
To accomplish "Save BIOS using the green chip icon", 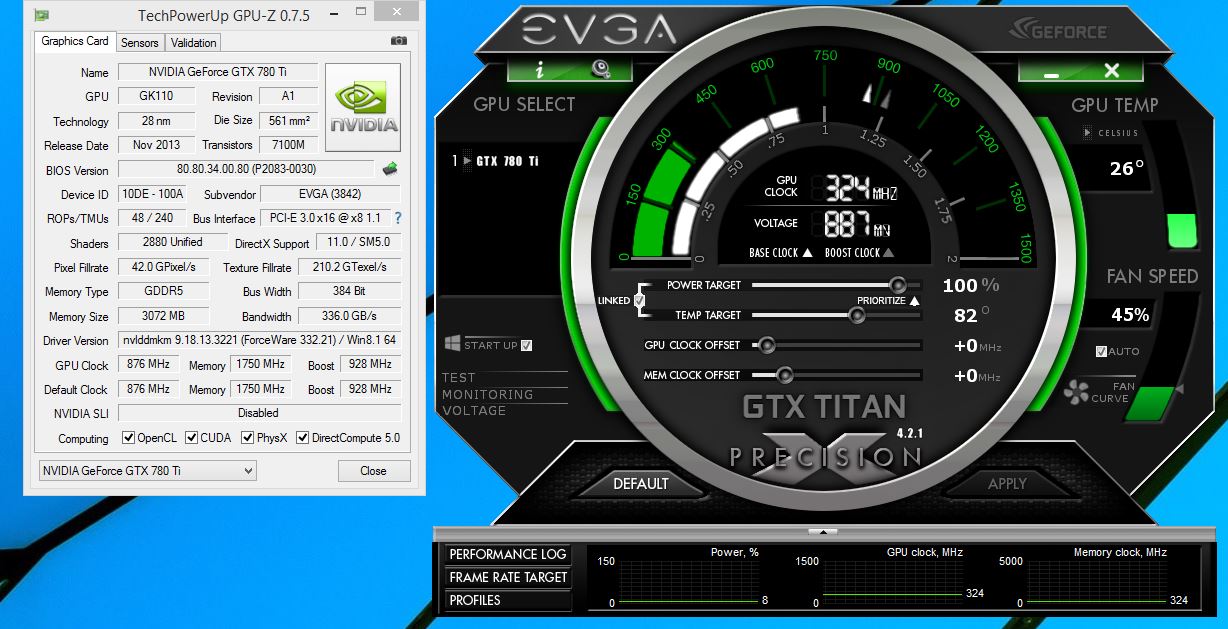I will click(390, 169).
